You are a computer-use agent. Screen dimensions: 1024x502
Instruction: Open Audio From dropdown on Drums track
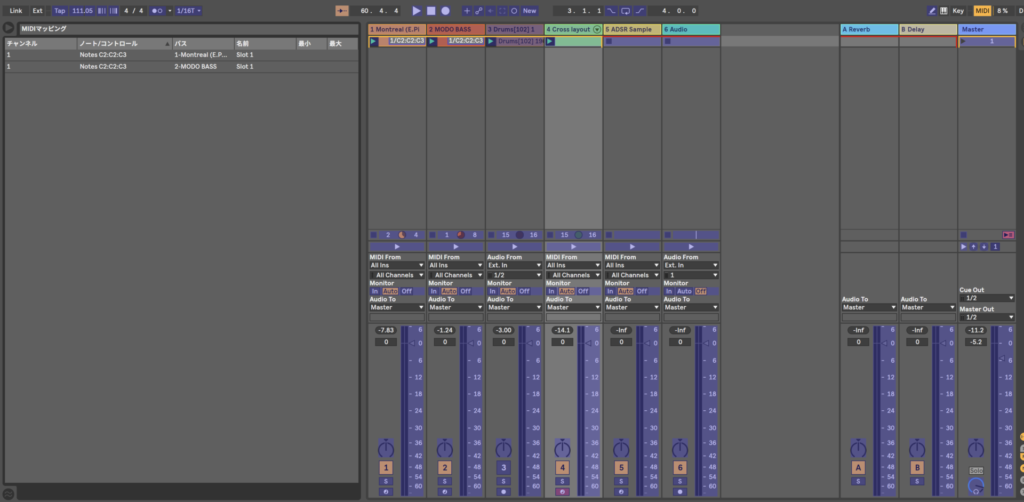tap(513, 265)
